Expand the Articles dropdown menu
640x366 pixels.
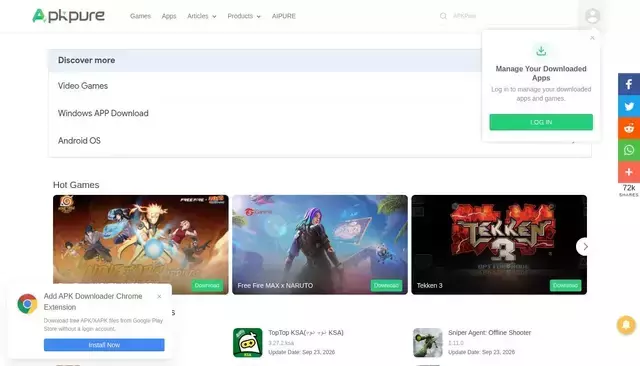pos(202,16)
